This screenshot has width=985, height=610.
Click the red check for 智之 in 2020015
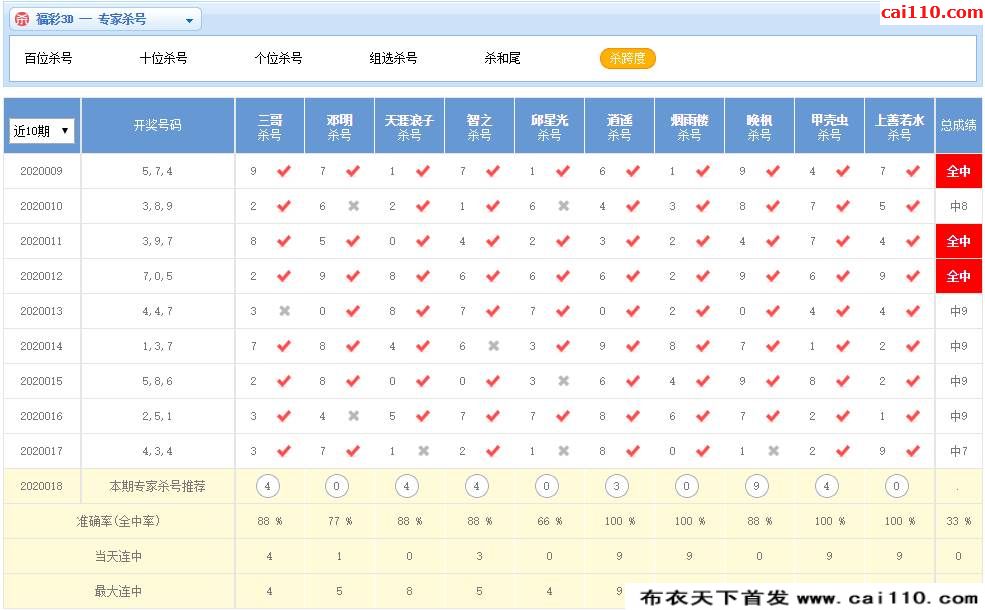(493, 381)
